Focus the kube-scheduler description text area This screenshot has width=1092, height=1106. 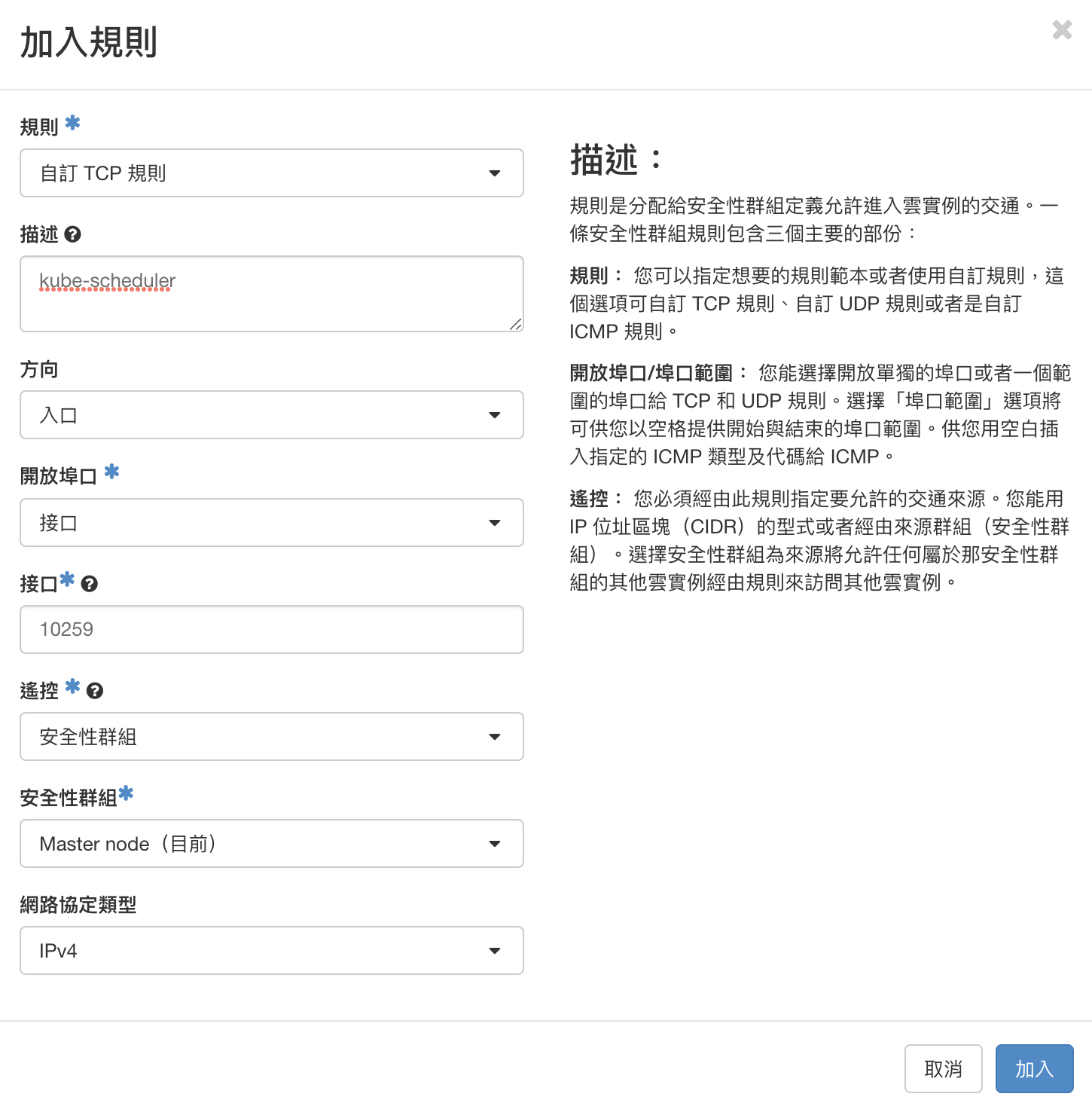[271, 294]
